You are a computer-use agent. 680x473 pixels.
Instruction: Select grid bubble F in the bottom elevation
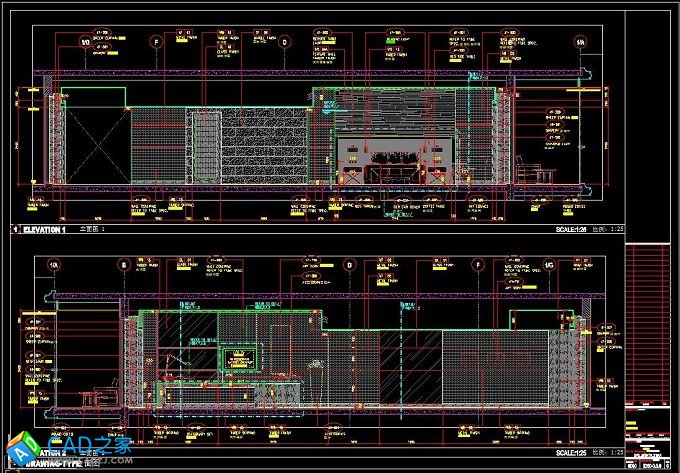pos(478,266)
